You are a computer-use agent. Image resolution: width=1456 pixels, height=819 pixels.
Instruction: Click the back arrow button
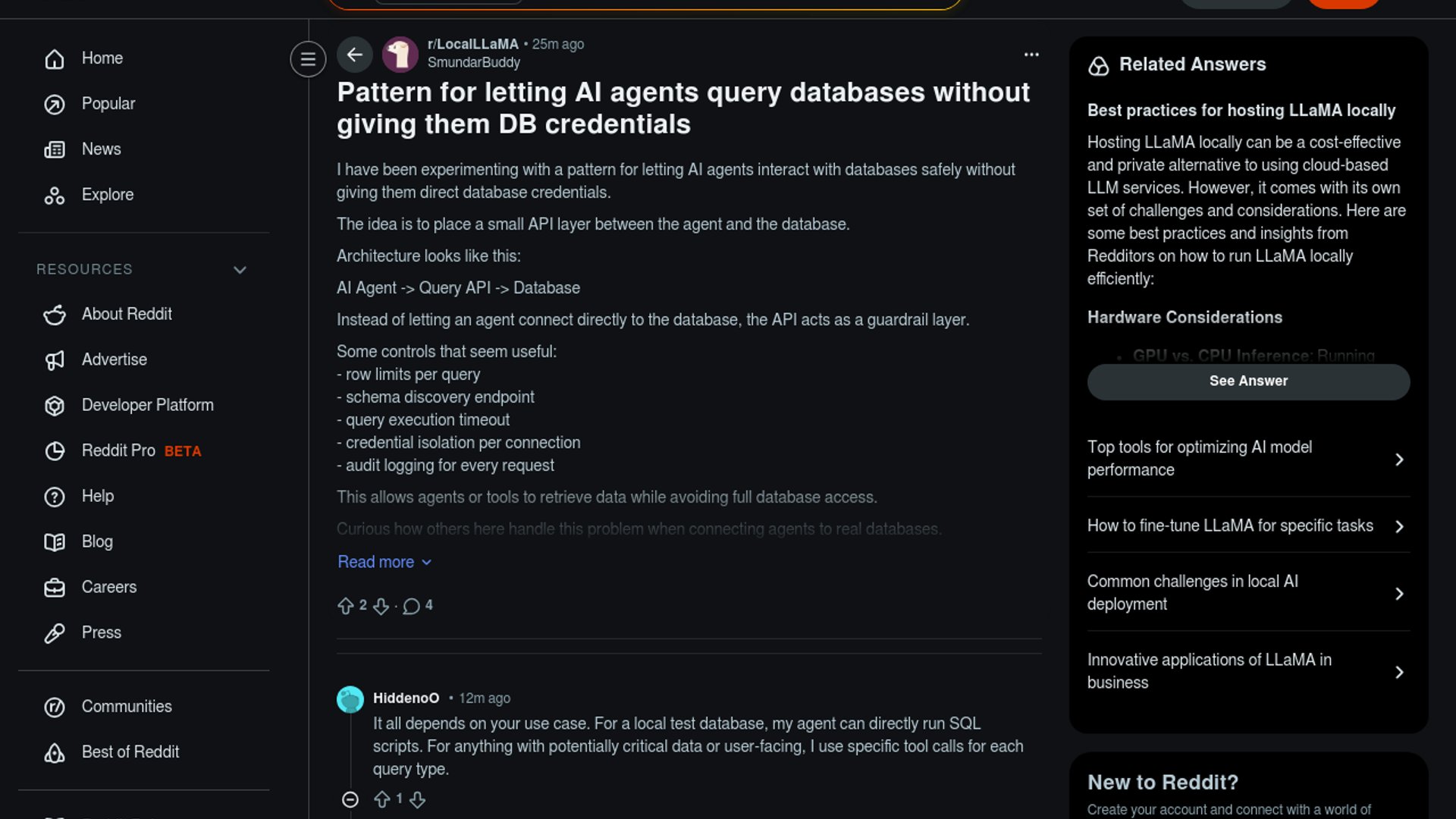[354, 55]
